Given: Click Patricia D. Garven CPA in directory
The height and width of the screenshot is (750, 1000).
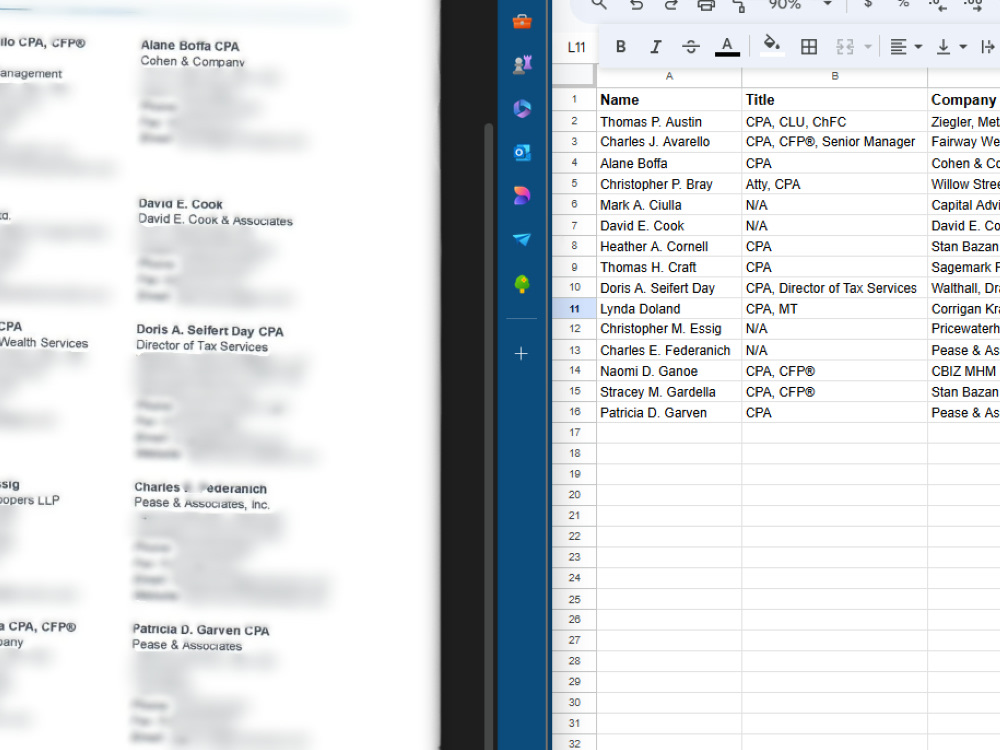Looking at the screenshot, I should pyautogui.click(x=201, y=629).
